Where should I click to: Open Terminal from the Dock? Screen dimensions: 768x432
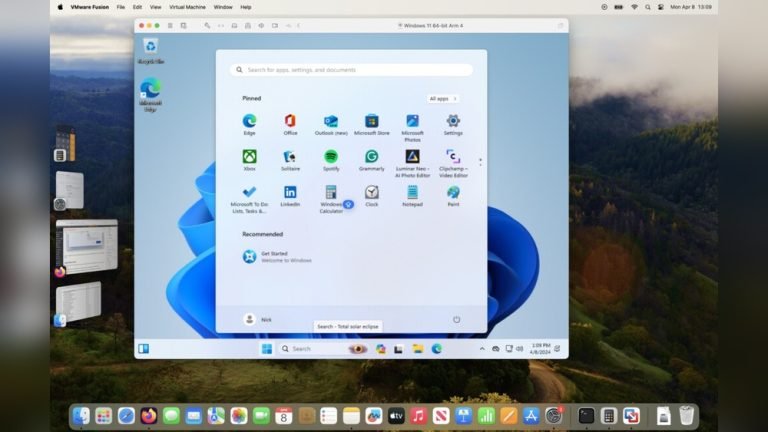[x=586, y=416]
